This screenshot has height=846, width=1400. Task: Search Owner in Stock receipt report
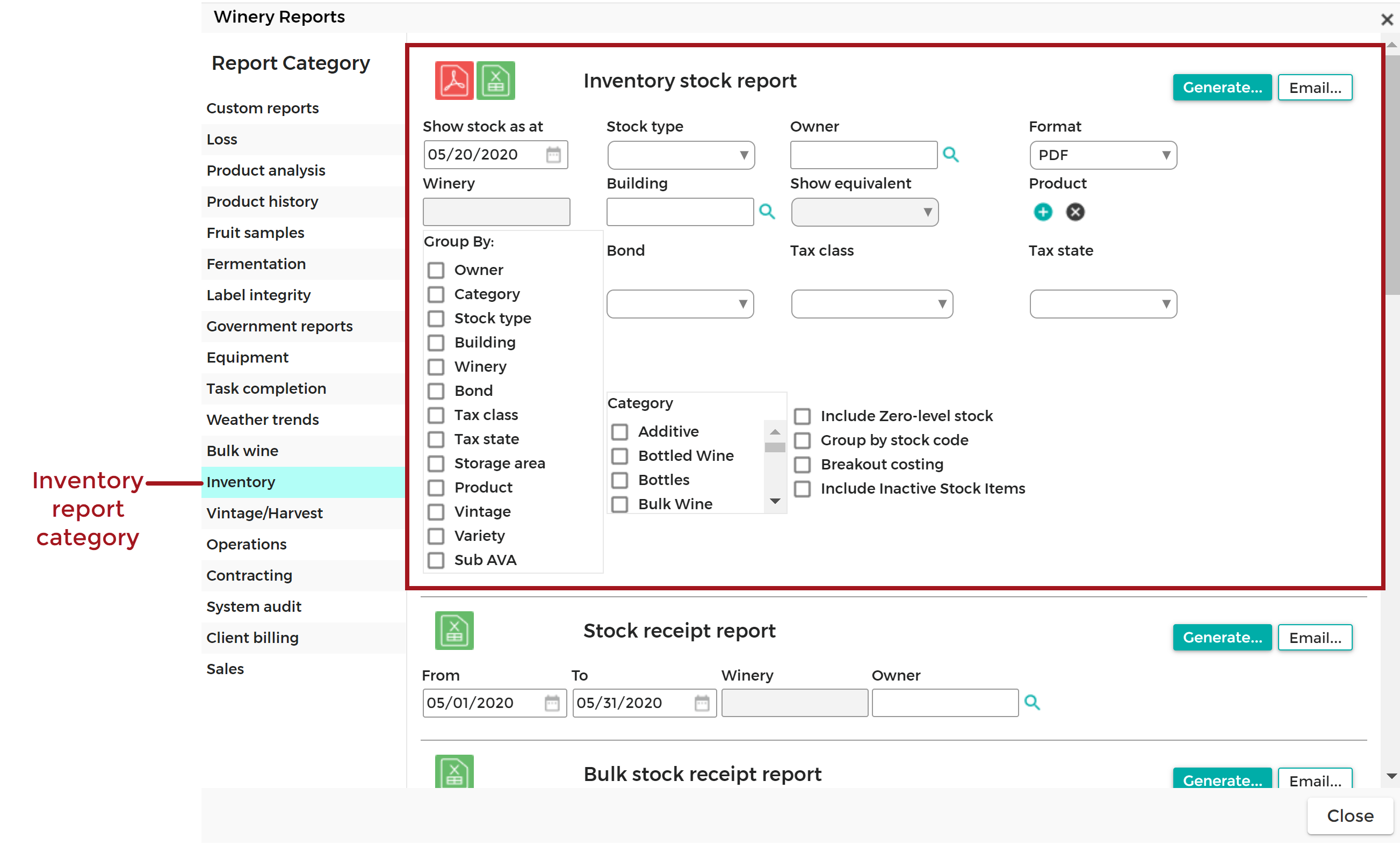pyautogui.click(x=1032, y=703)
